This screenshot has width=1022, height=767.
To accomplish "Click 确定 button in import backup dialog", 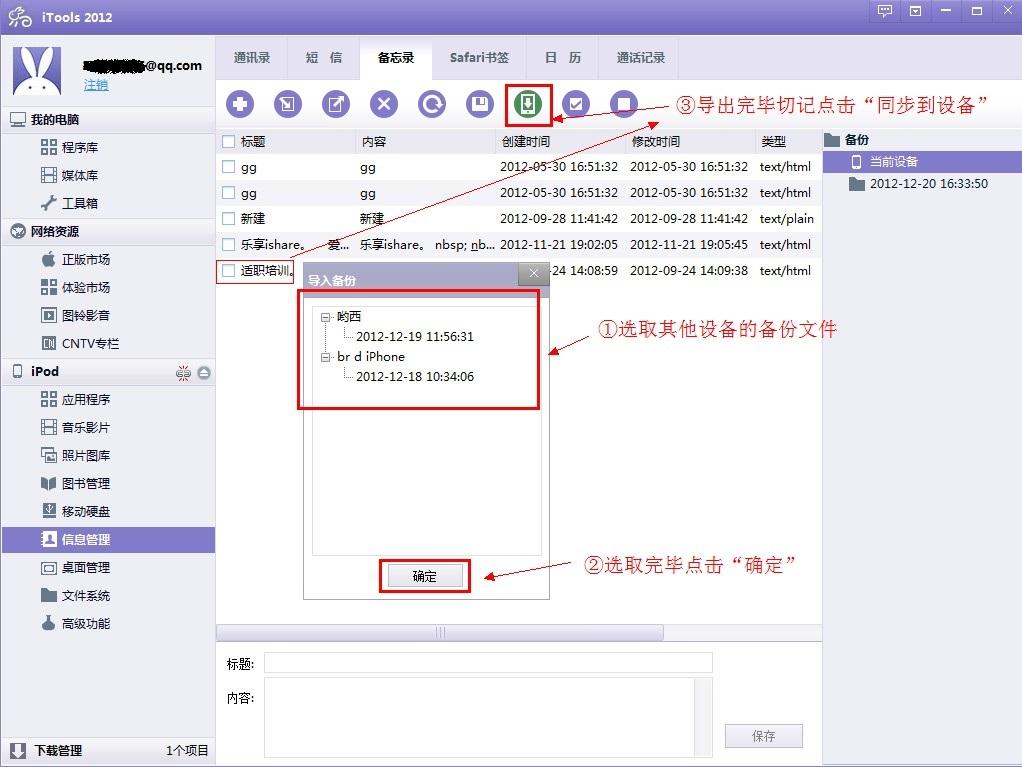I will click(x=425, y=577).
